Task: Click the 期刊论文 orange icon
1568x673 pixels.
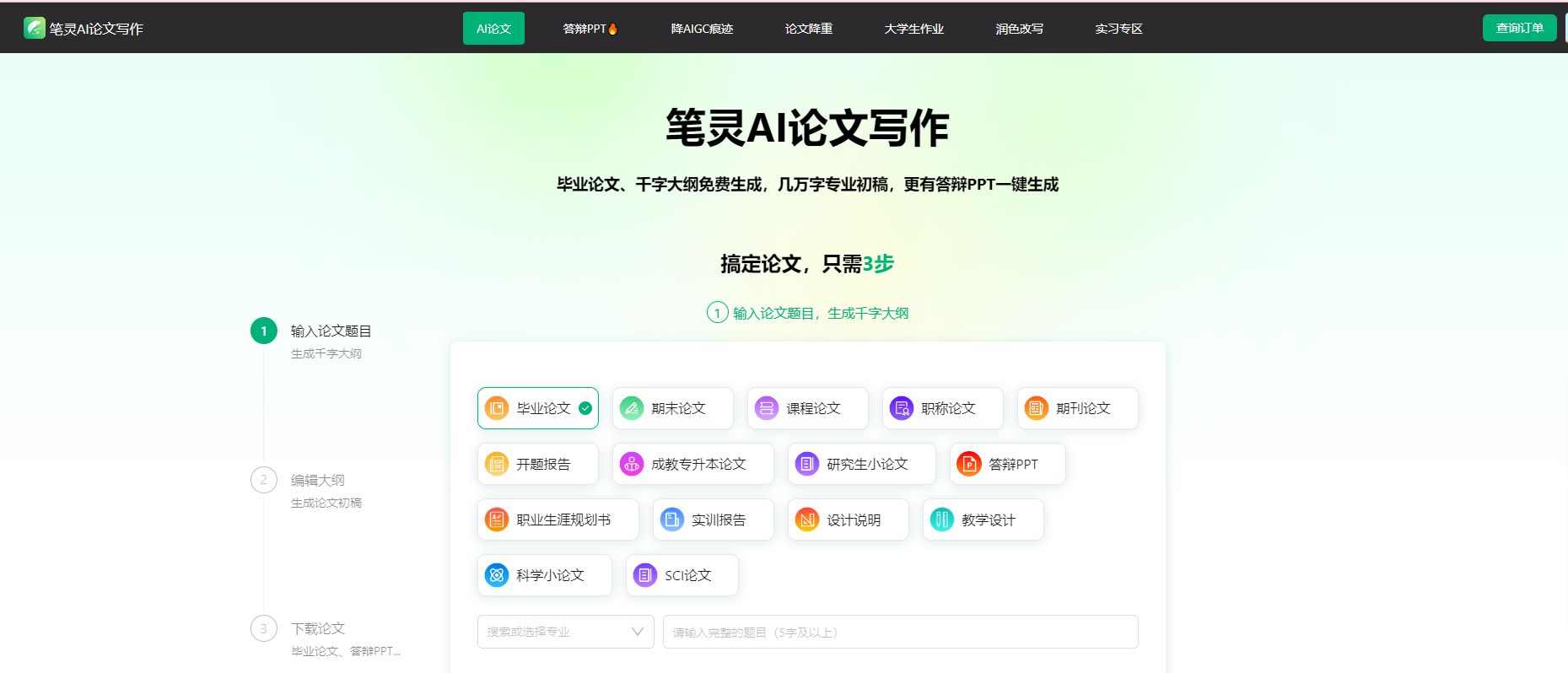Action: click(x=1037, y=408)
